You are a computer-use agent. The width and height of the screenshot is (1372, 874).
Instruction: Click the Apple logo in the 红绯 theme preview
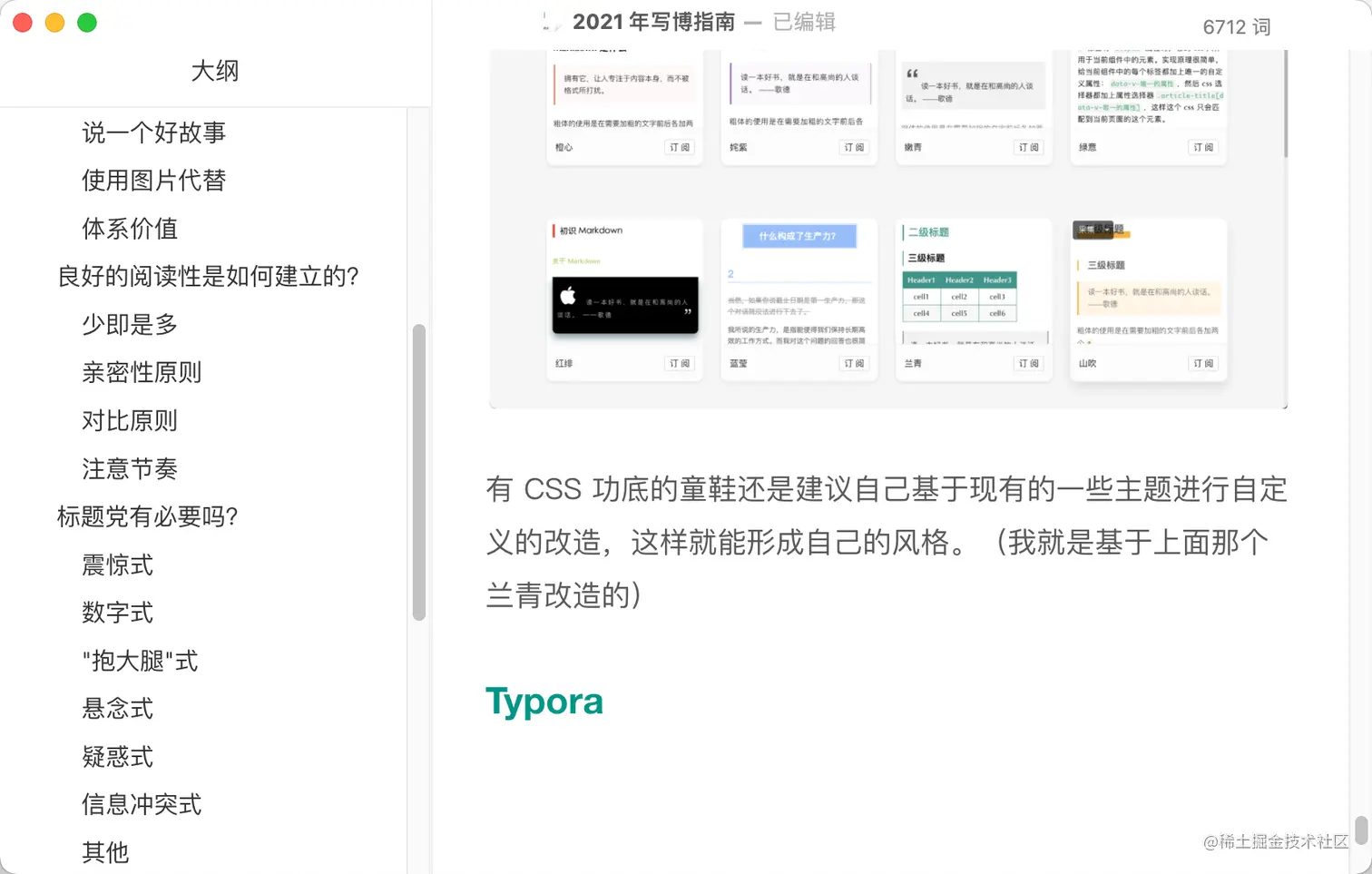(568, 296)
